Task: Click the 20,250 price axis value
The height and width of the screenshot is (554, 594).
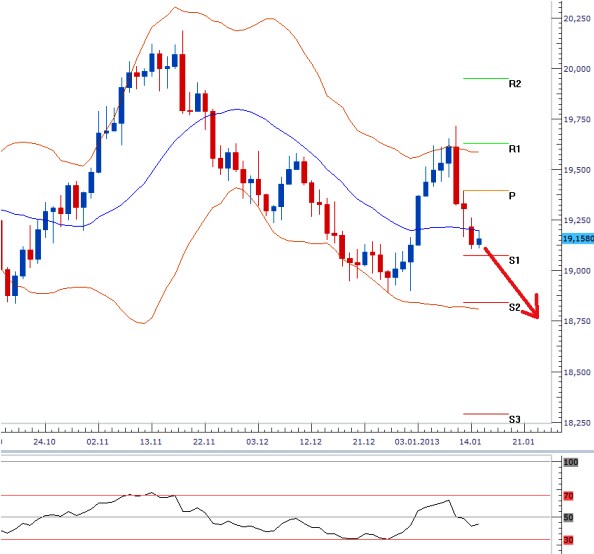Action: point(577,18)
